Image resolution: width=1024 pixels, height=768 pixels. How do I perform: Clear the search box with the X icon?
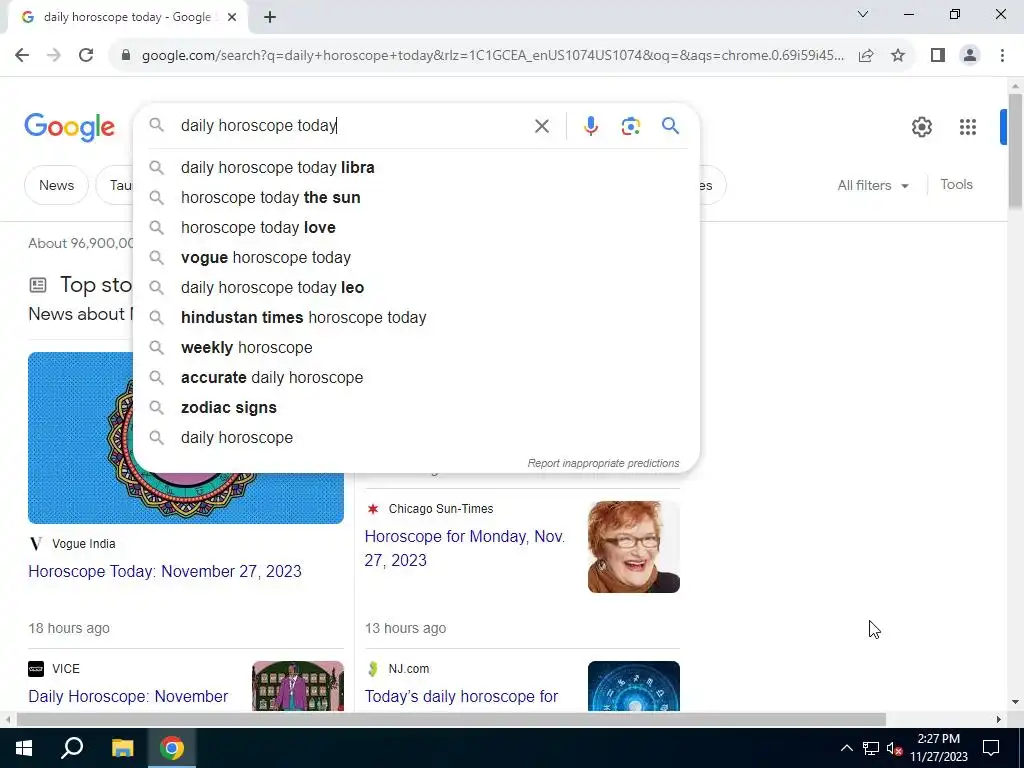[541, 126]
